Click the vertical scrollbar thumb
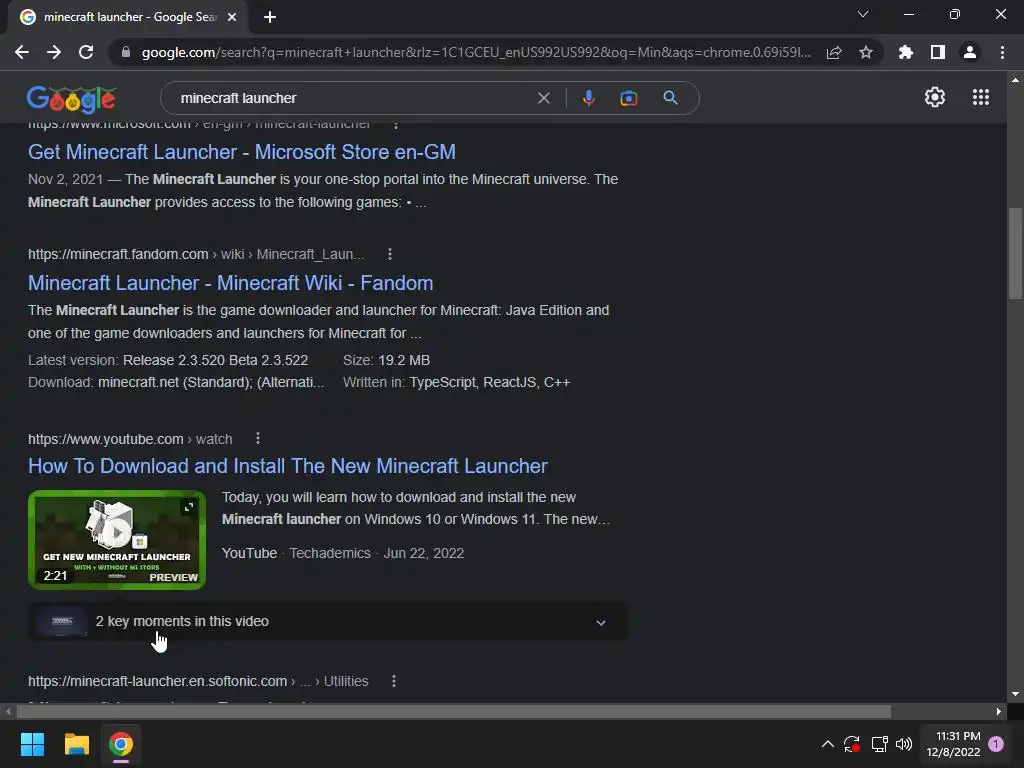This screenshot has width=1024, height=768. [1015, 252]
